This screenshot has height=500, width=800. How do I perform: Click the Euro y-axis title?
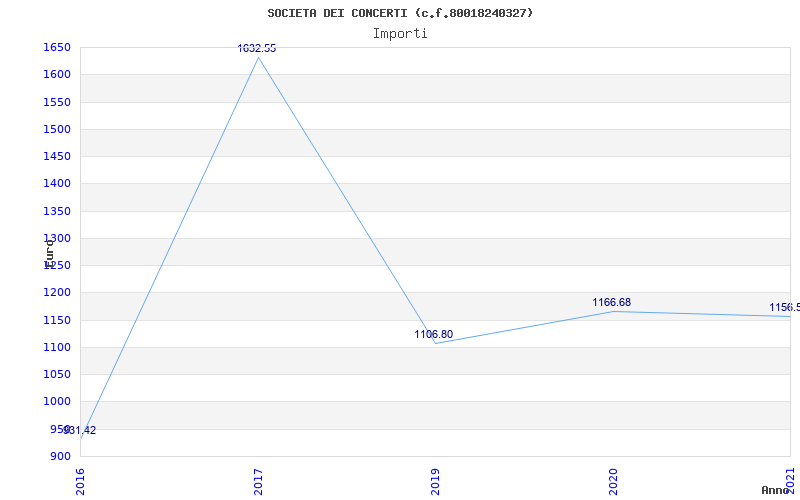49,253
